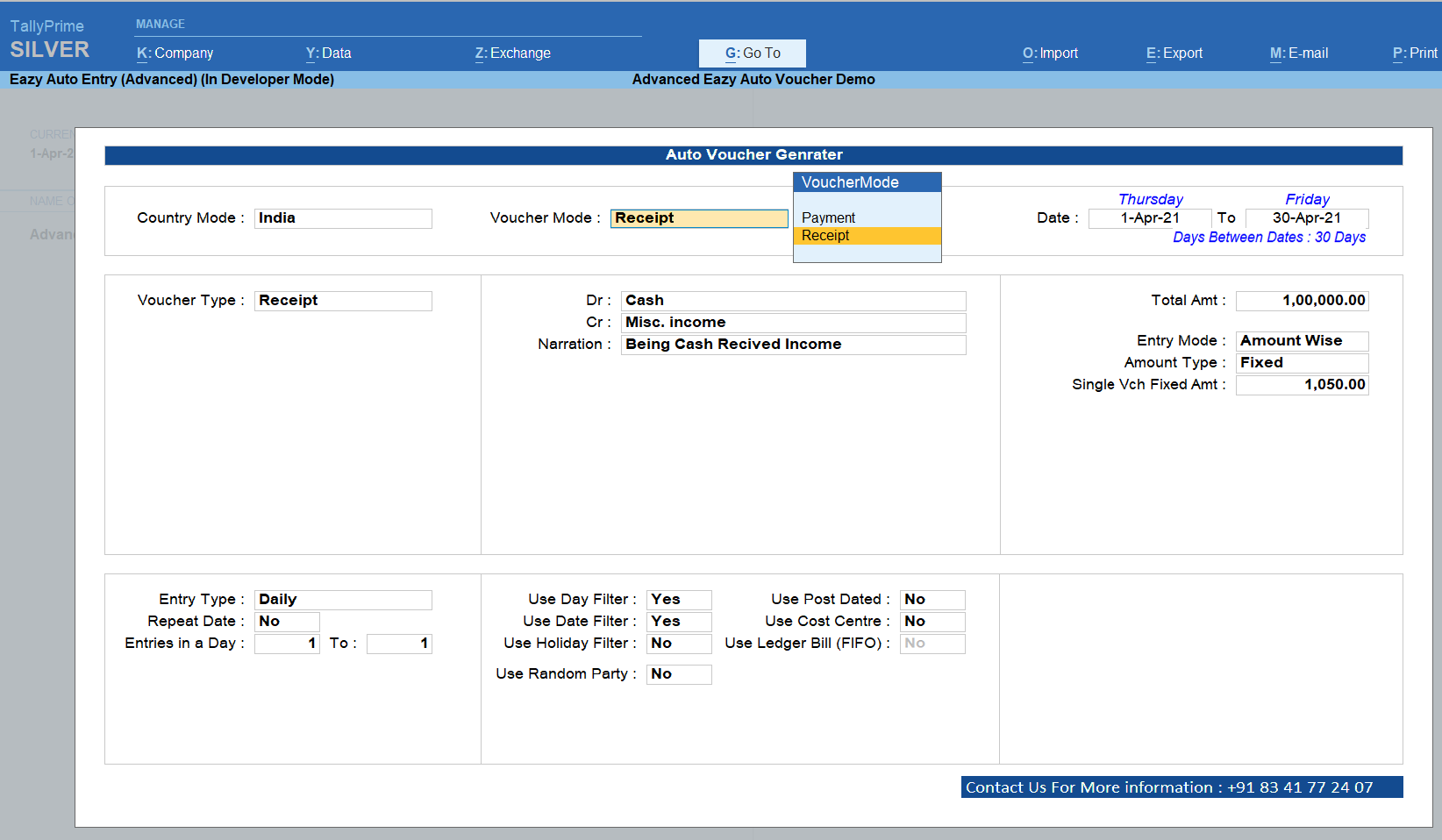Open the P: Print menu
The image size is (1442, 840).
pyautogui.click(x=1416, y=53)
